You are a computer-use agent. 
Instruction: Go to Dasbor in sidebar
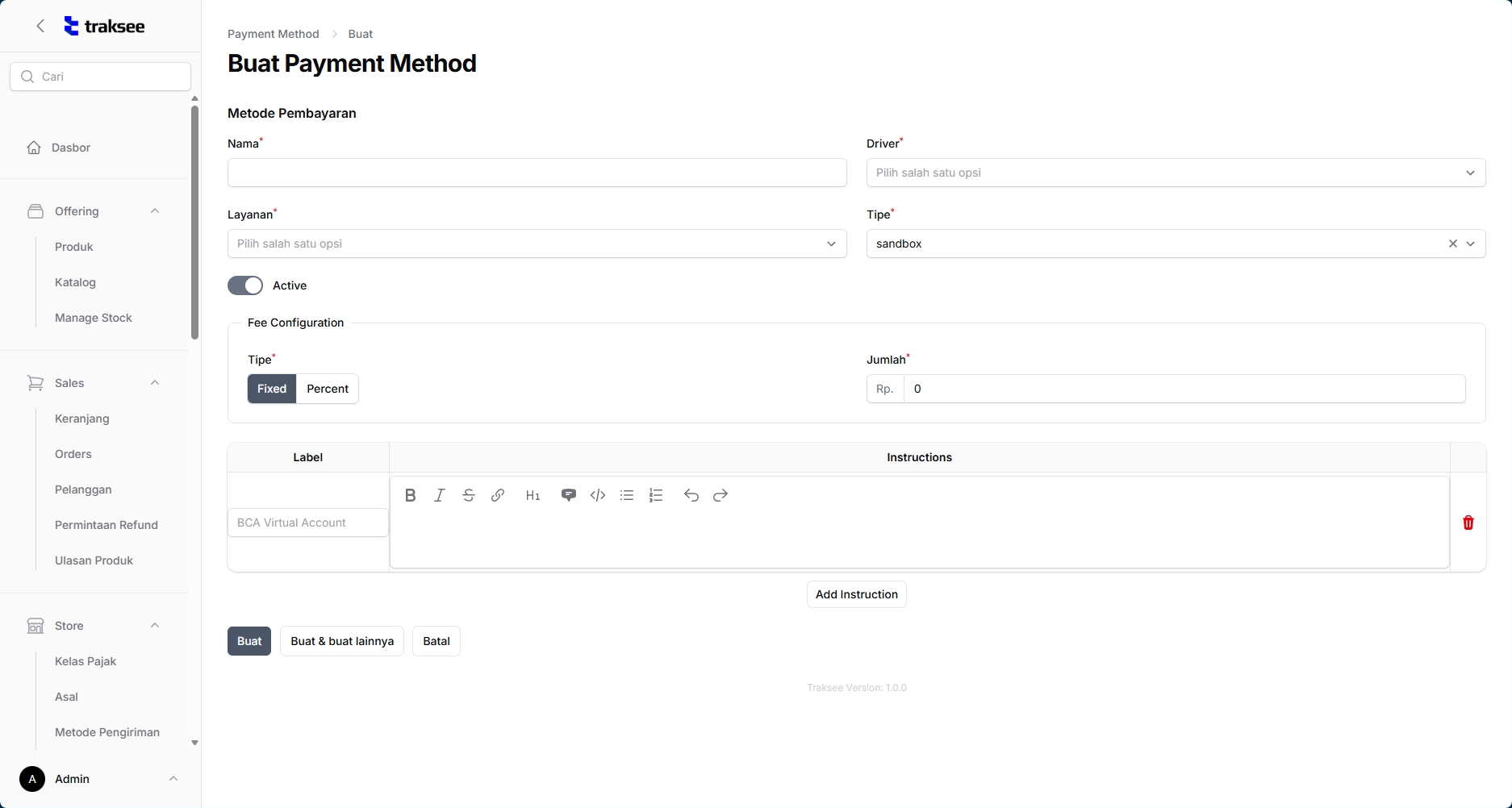click(x=71, y=148)
